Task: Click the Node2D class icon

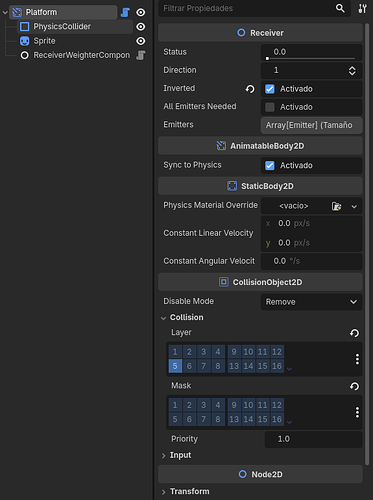Action: (243, 474)
